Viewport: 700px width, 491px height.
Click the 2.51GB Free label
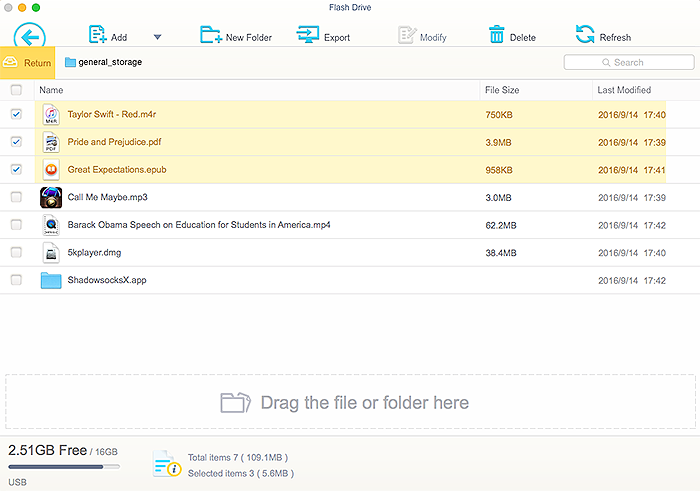(47, 450)
